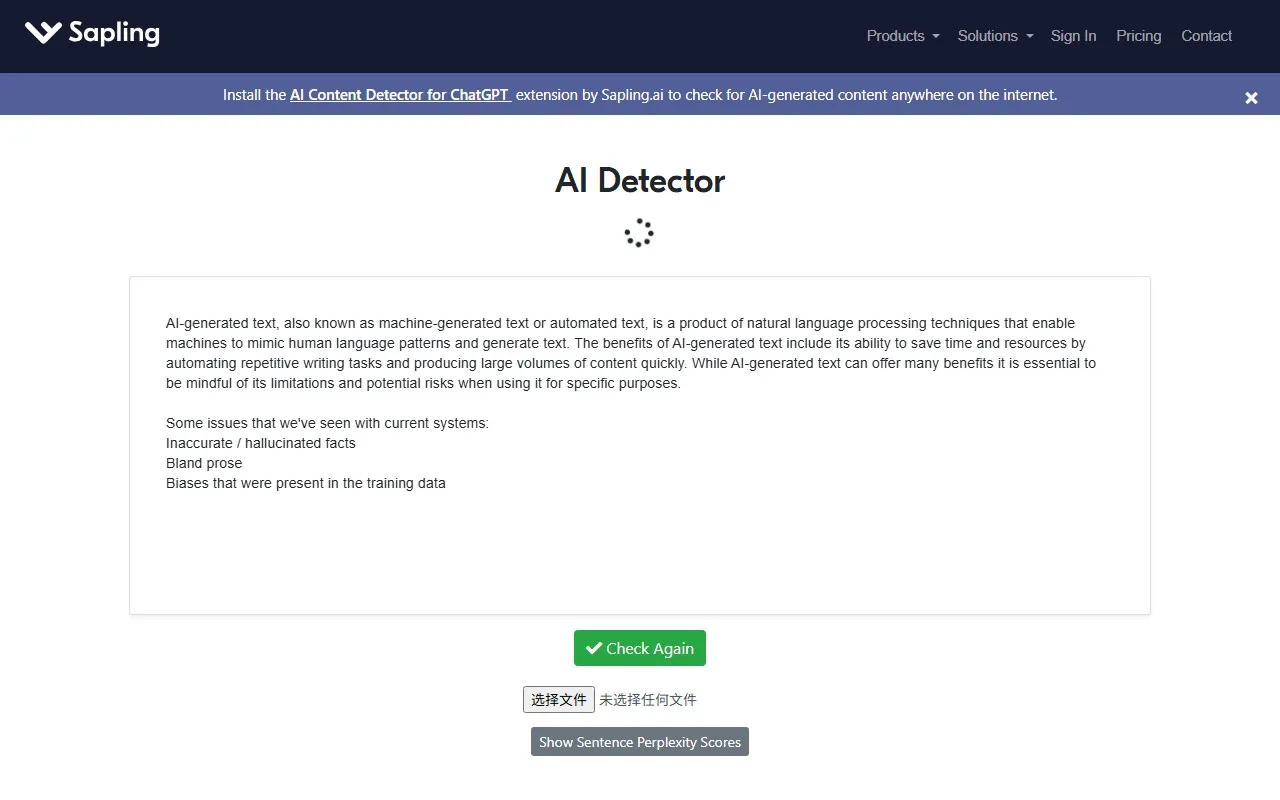1280x800 pixels.
Task: Click the AI Detector page heading
Action: coord(639,181)
